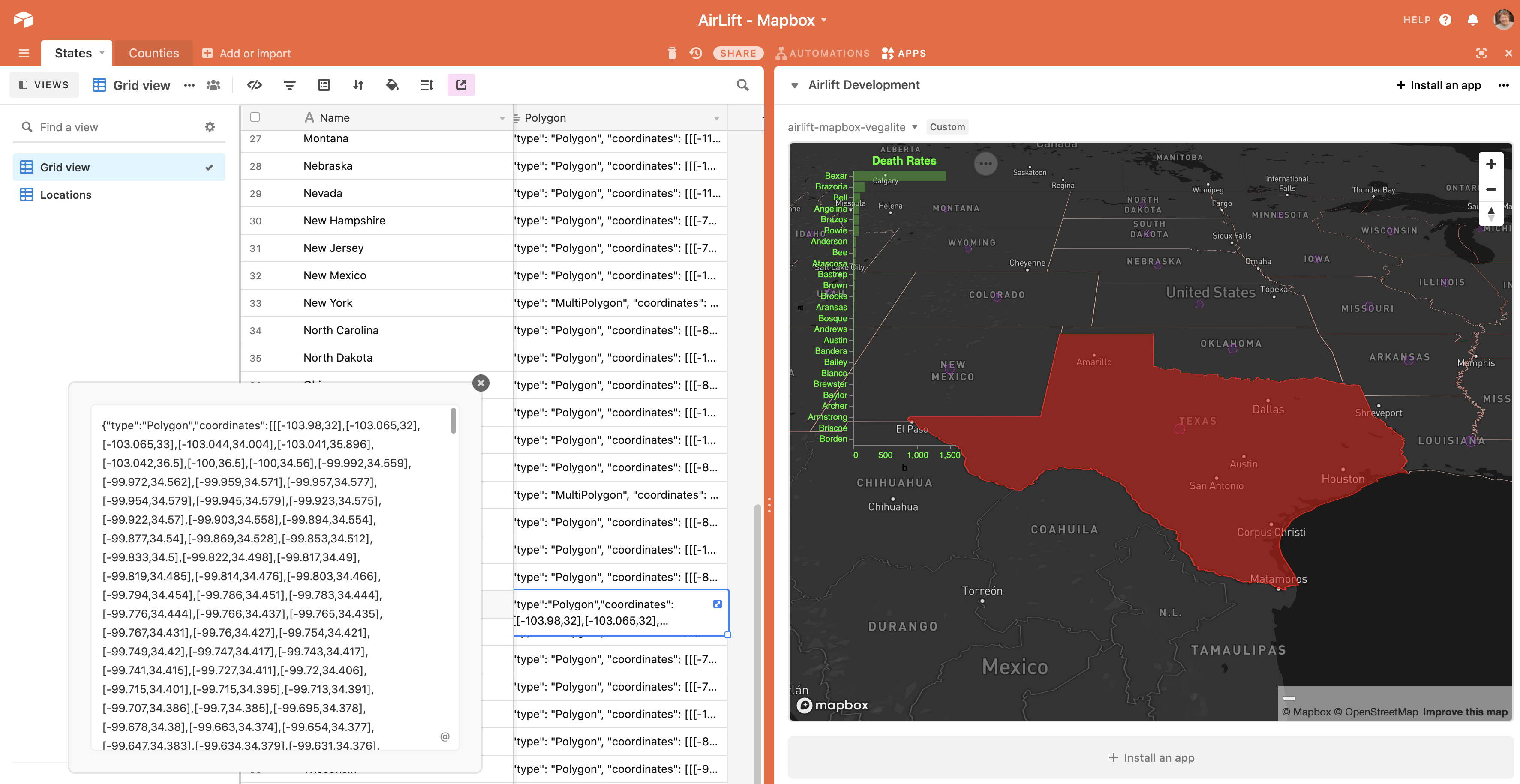The image size is (1520, 784).
Task: Click the grid vertical scrollbar
Action: click(757, 643)
